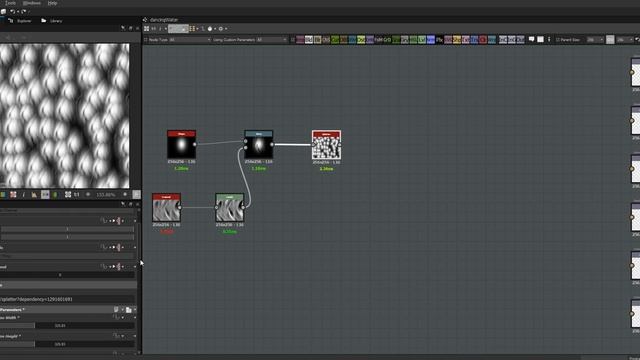
Task: Open the Help menu
Action: (52, 3)
